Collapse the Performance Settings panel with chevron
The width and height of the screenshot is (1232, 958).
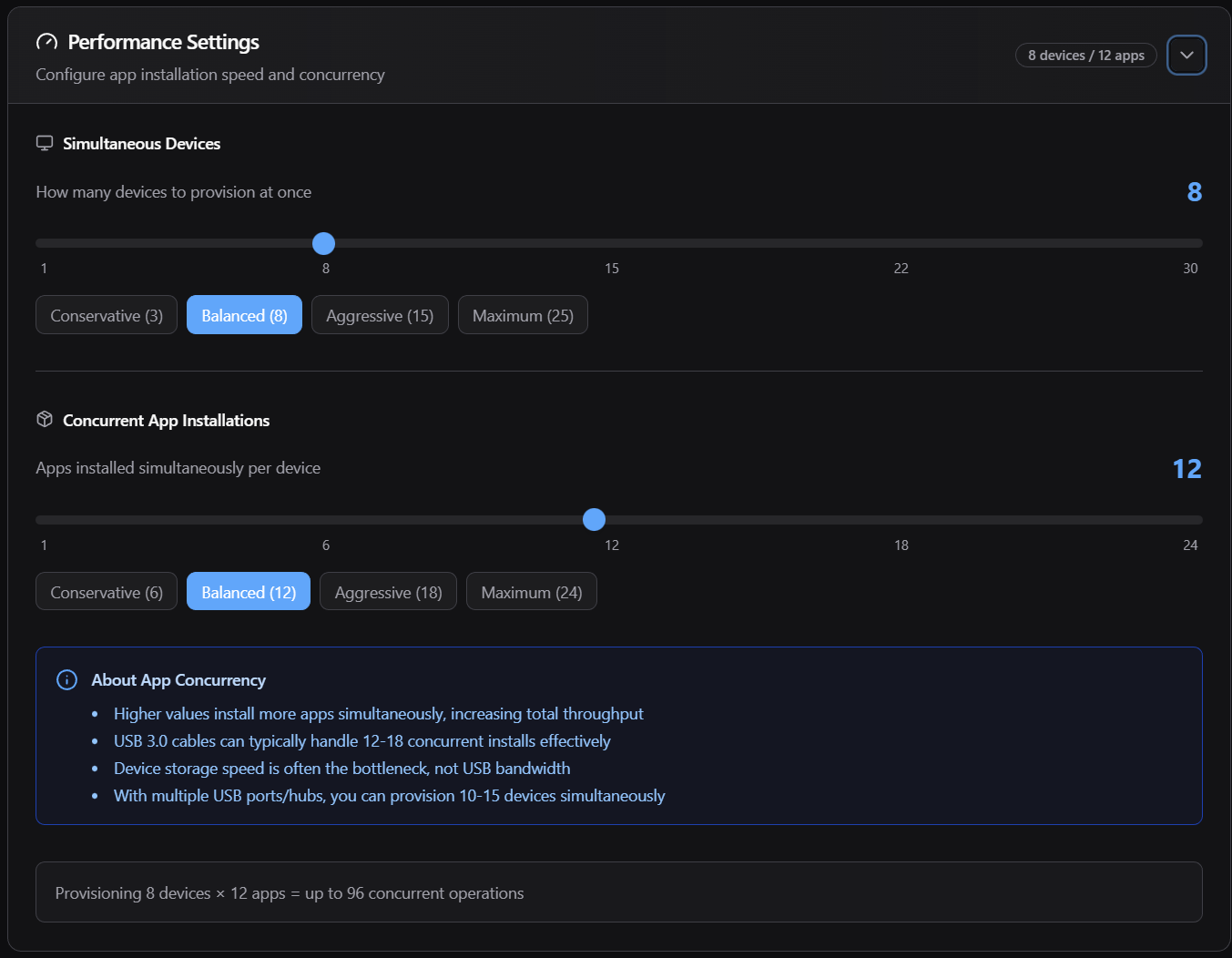click(1186, 56)
